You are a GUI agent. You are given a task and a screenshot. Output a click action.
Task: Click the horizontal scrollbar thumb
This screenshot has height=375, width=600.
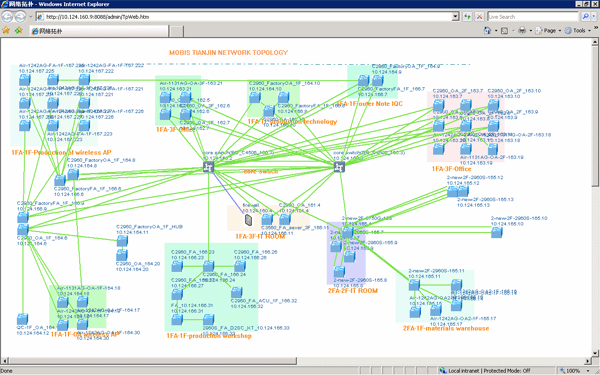point(153,360)
